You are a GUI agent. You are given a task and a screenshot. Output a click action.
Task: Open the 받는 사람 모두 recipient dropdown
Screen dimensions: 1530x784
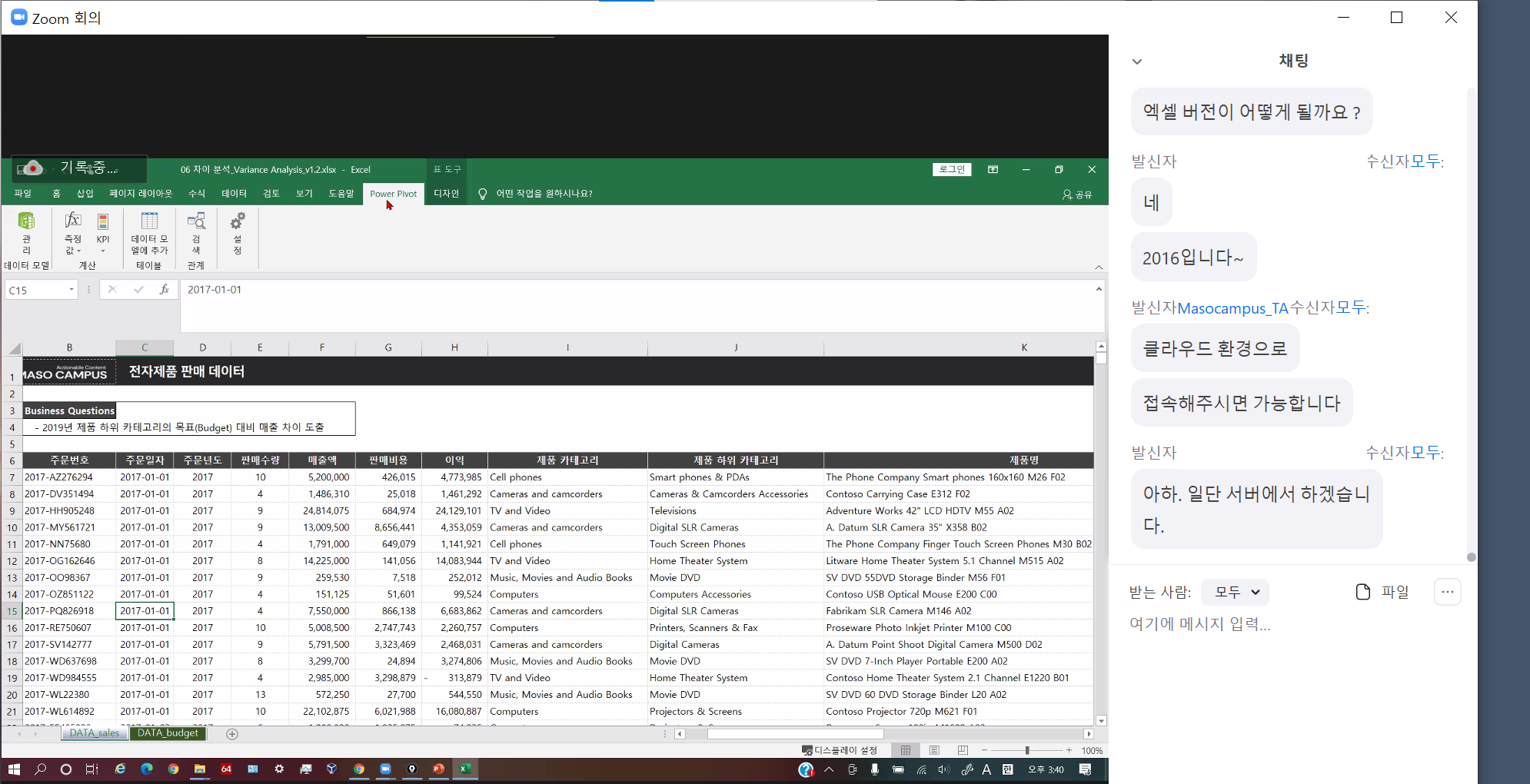[1235, 592]
